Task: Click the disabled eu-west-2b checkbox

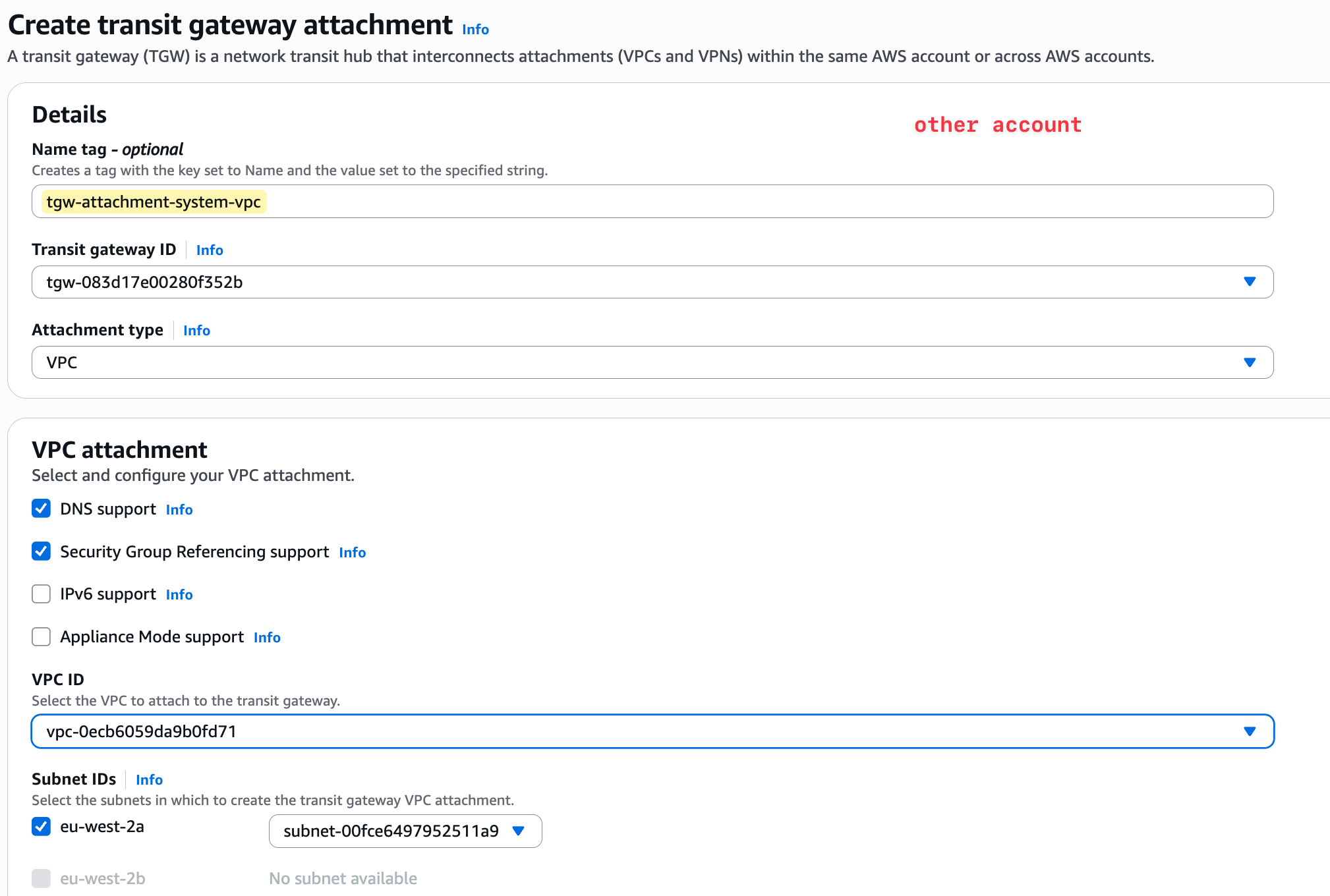Action: (x=42, y=878)
